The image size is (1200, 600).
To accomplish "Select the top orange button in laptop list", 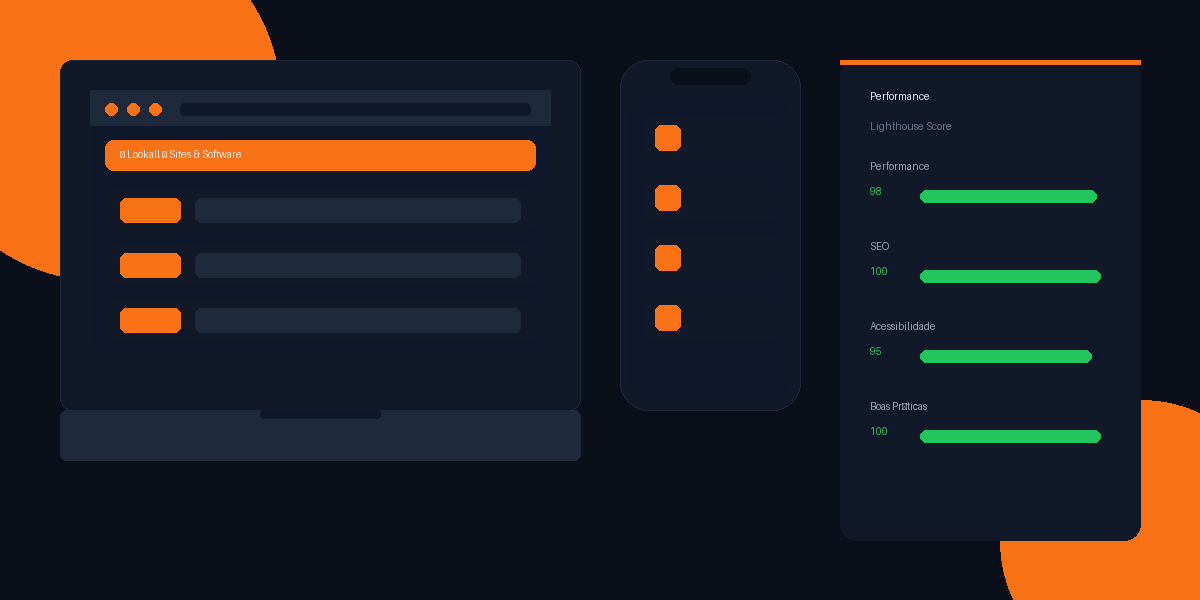I will tap(150, 210).
